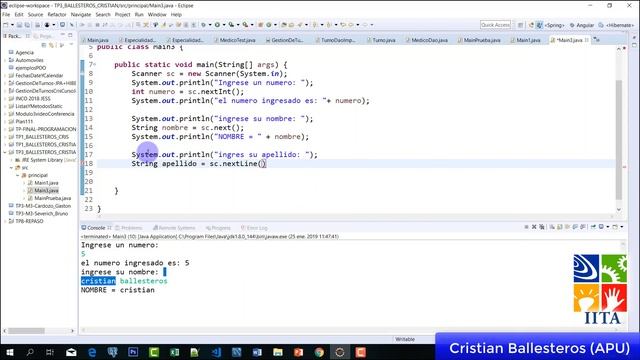Open the Open Console dropdown arrow
This screenshot has width=640, height=360.
621,227
